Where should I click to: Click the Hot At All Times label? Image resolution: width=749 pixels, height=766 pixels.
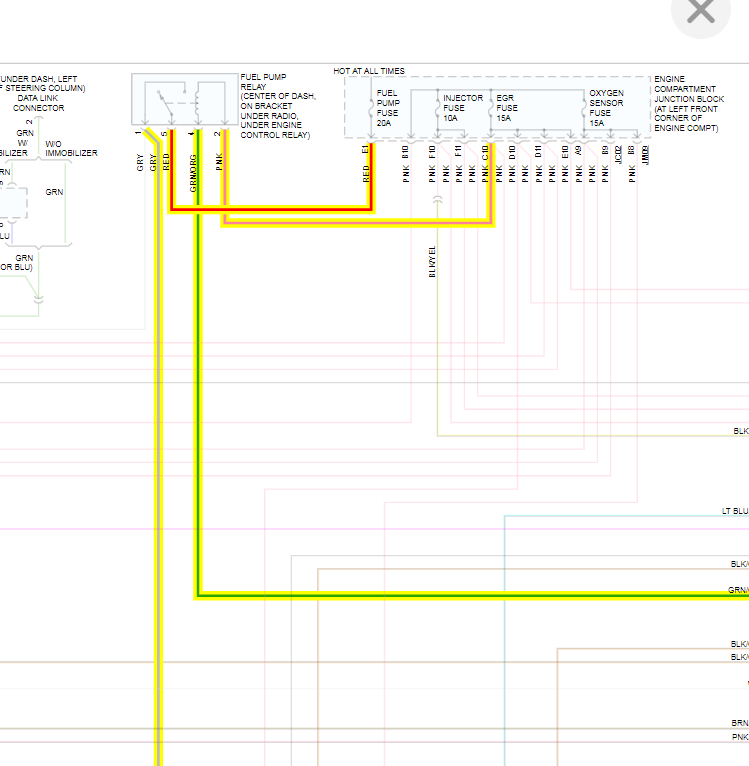coord(369,72)
